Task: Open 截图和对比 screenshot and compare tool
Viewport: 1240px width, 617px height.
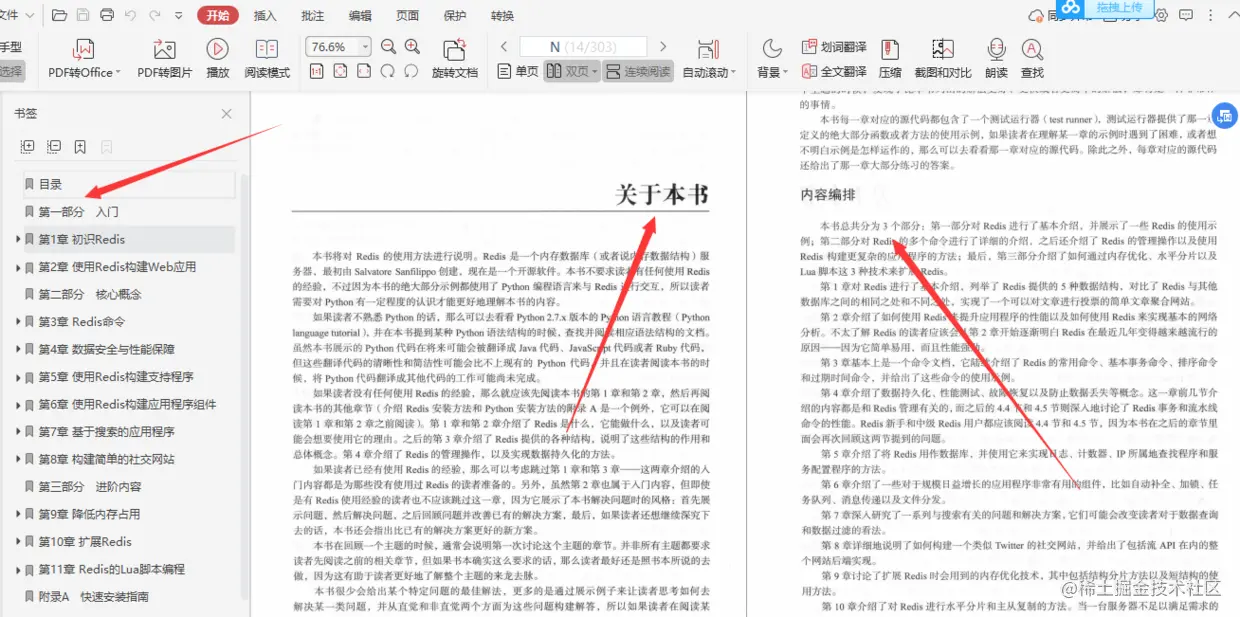Action: coord(943,58)
